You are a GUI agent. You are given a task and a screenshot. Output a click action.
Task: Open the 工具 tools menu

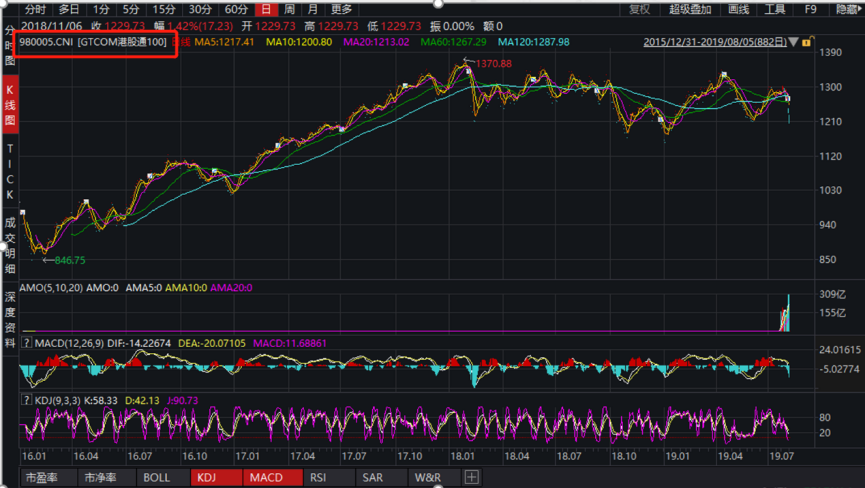click(x=775, y=9)
